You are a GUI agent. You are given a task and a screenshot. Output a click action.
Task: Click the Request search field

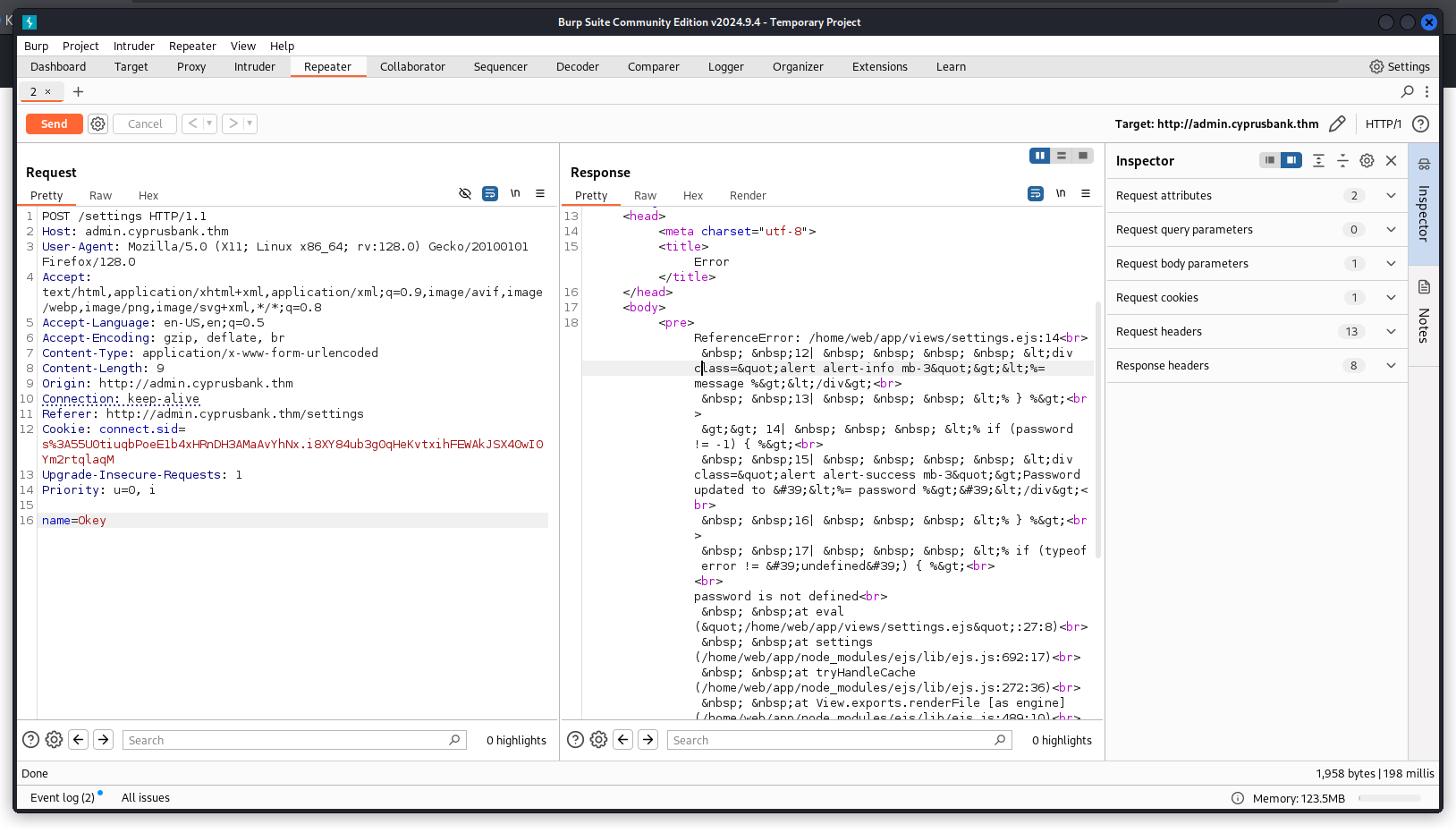point(294,740)
